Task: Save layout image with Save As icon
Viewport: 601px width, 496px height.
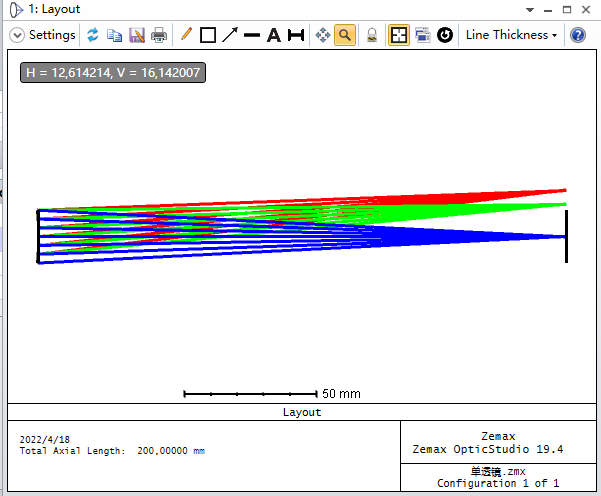Action: (x=137, y=35)
